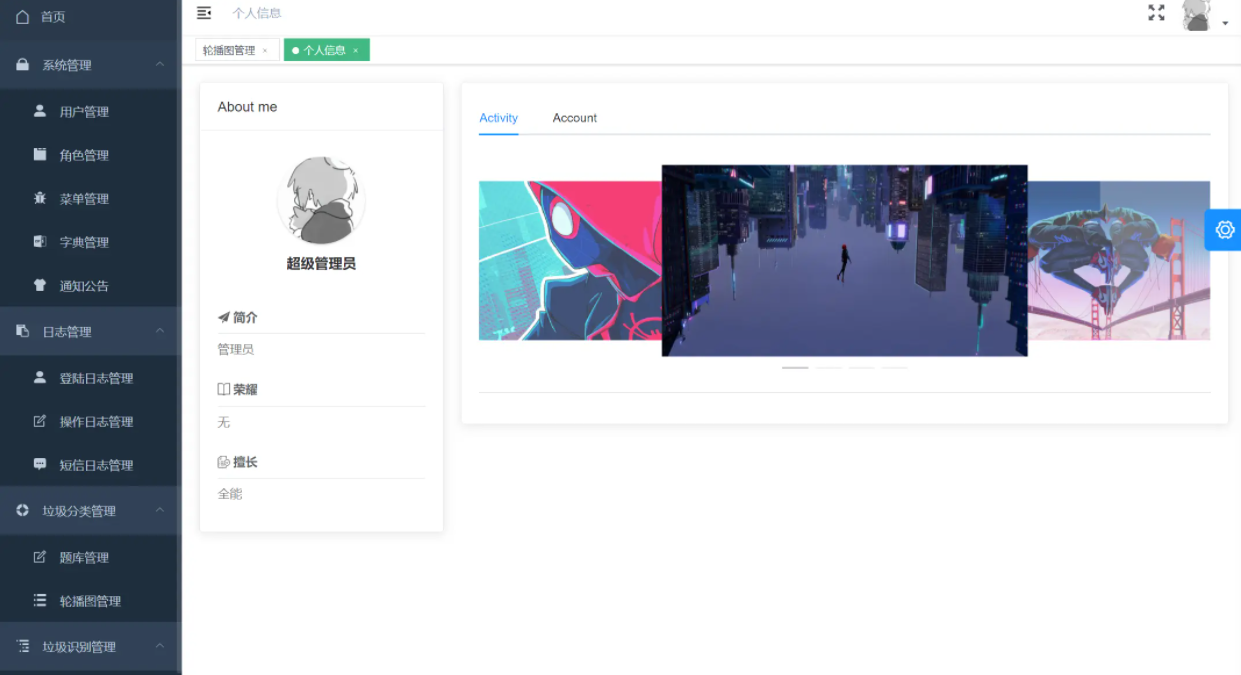This screenshot has width=1241, height=675.
Task: Click the icon beside 角色管理
Action: pos(40,154)
